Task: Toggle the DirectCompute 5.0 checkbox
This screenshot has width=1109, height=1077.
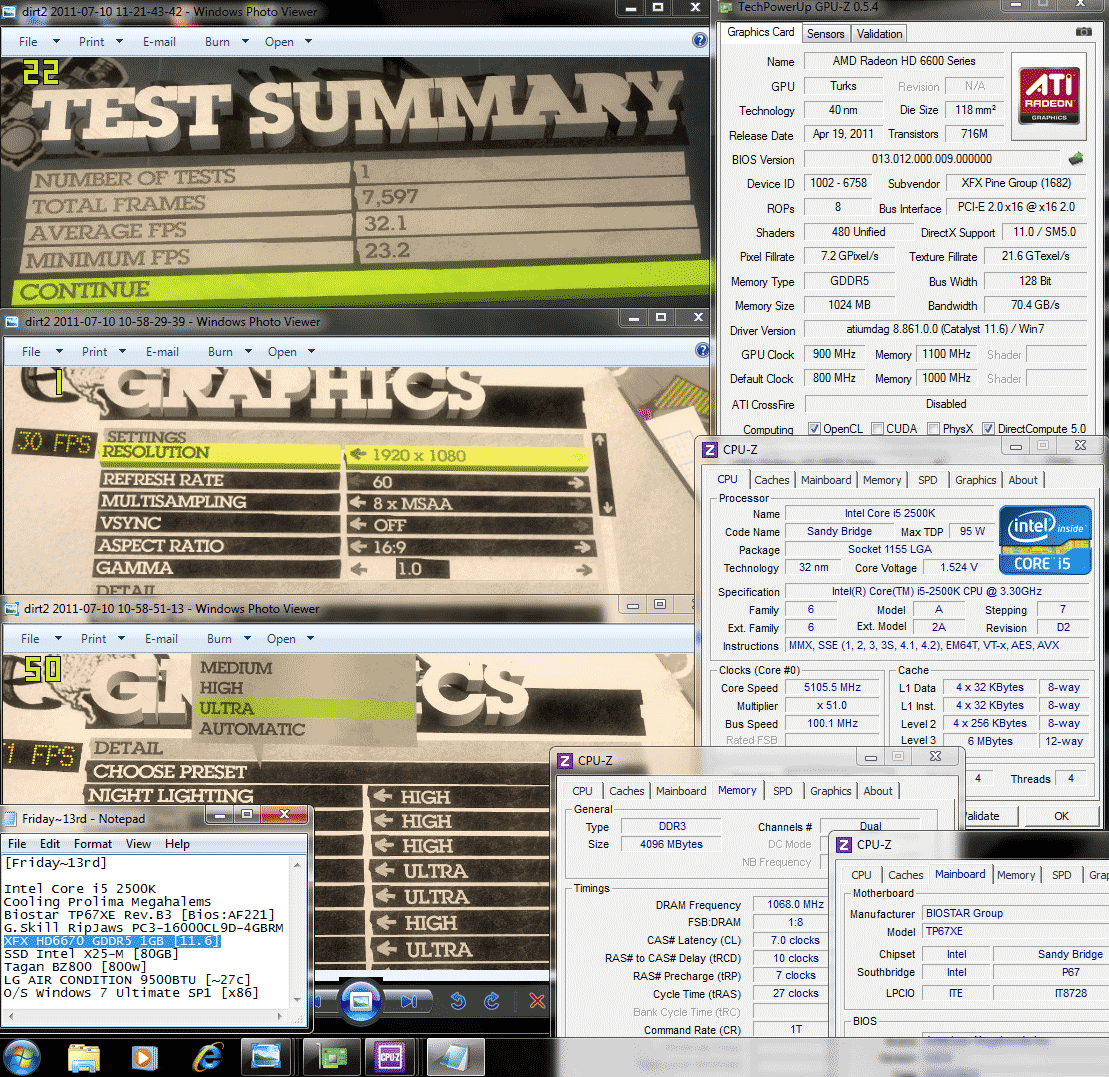Action: [x=989, y=429]
